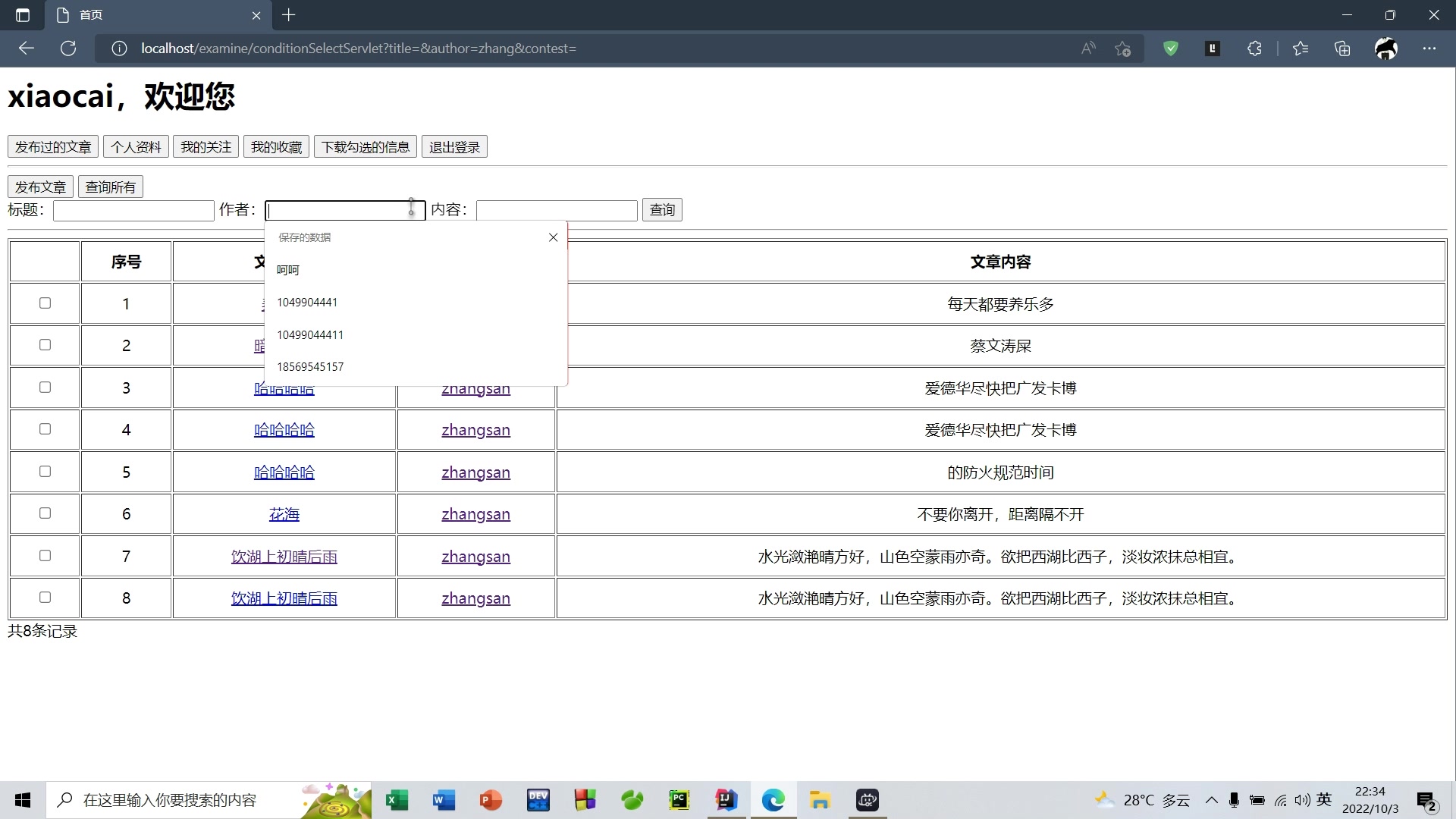Viewport: 1456px width, 819px height.
Task: Show hidden system tray icons
Action: pos(1212,800)
